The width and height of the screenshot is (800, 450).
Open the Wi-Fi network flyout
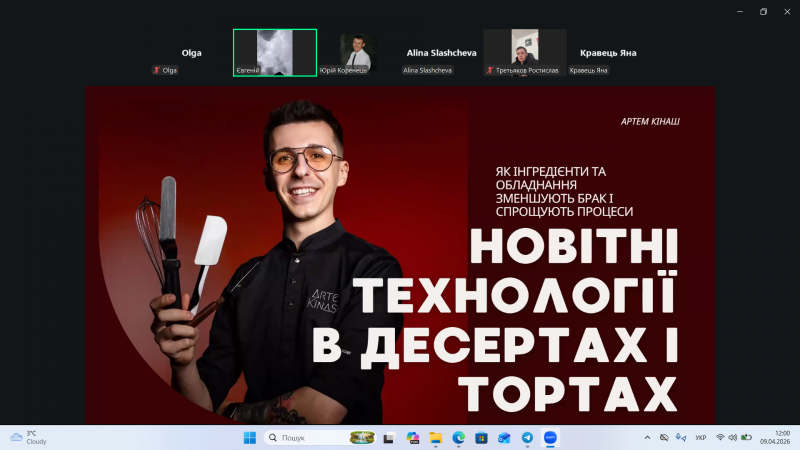(x=719, y=438)
